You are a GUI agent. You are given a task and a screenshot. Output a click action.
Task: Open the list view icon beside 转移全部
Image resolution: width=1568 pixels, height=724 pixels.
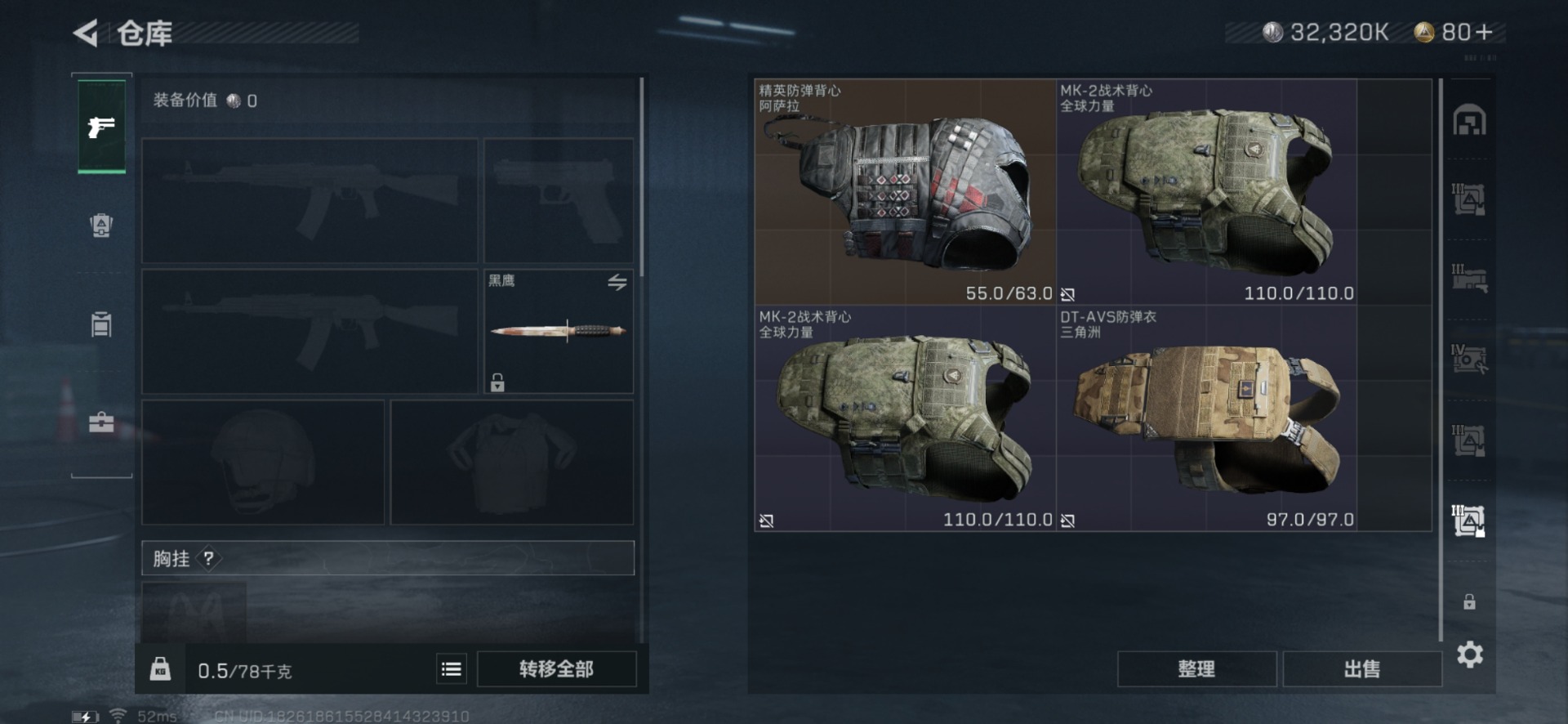point(452,669)
